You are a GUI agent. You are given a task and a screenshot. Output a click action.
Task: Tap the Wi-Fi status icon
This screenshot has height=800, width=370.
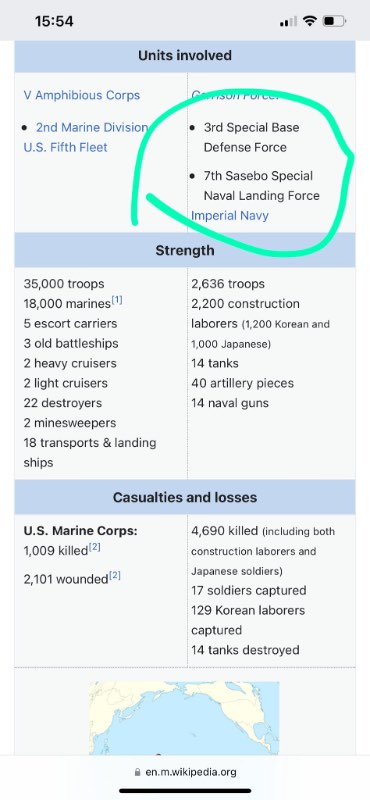pos(309,21)
